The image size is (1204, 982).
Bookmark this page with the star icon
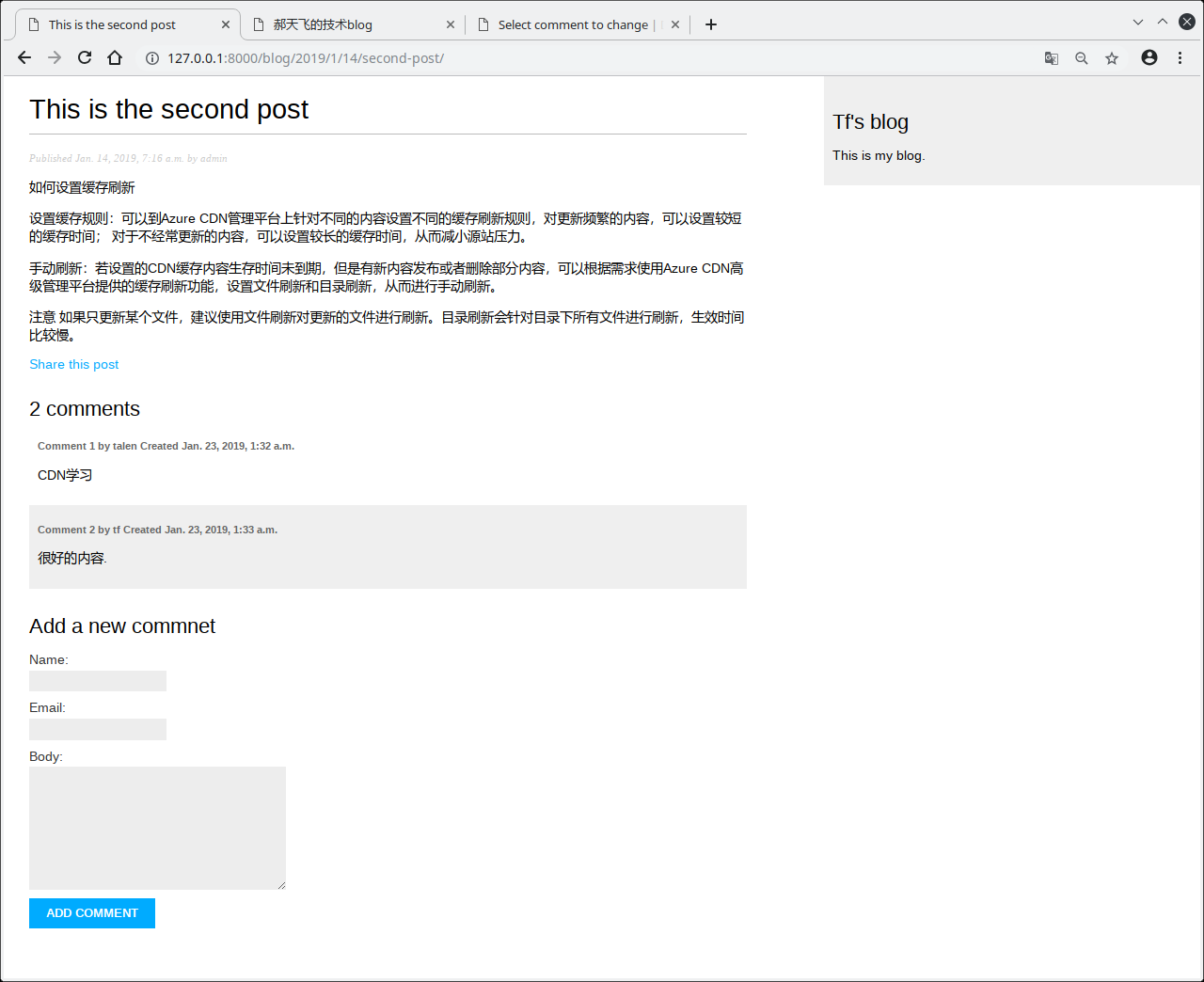coord(1112,58)
